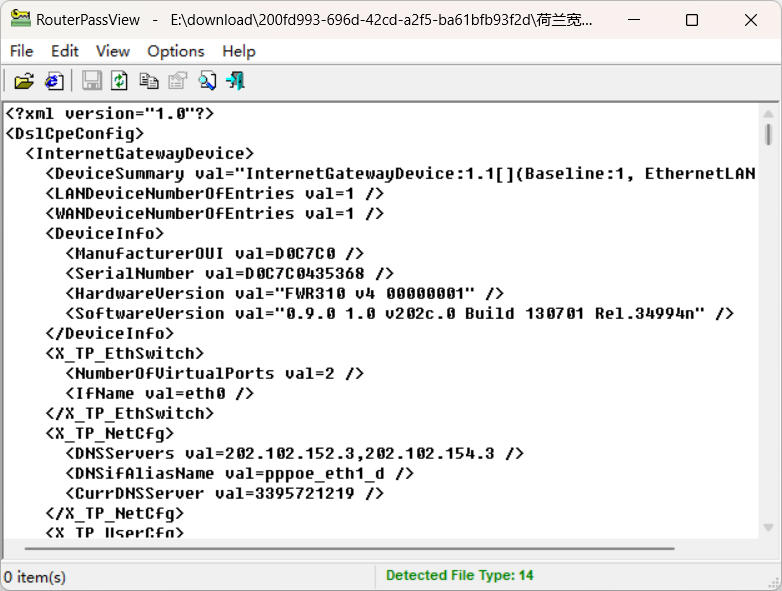Click the vertical scrollbar down arrow

tap(768, 527)
